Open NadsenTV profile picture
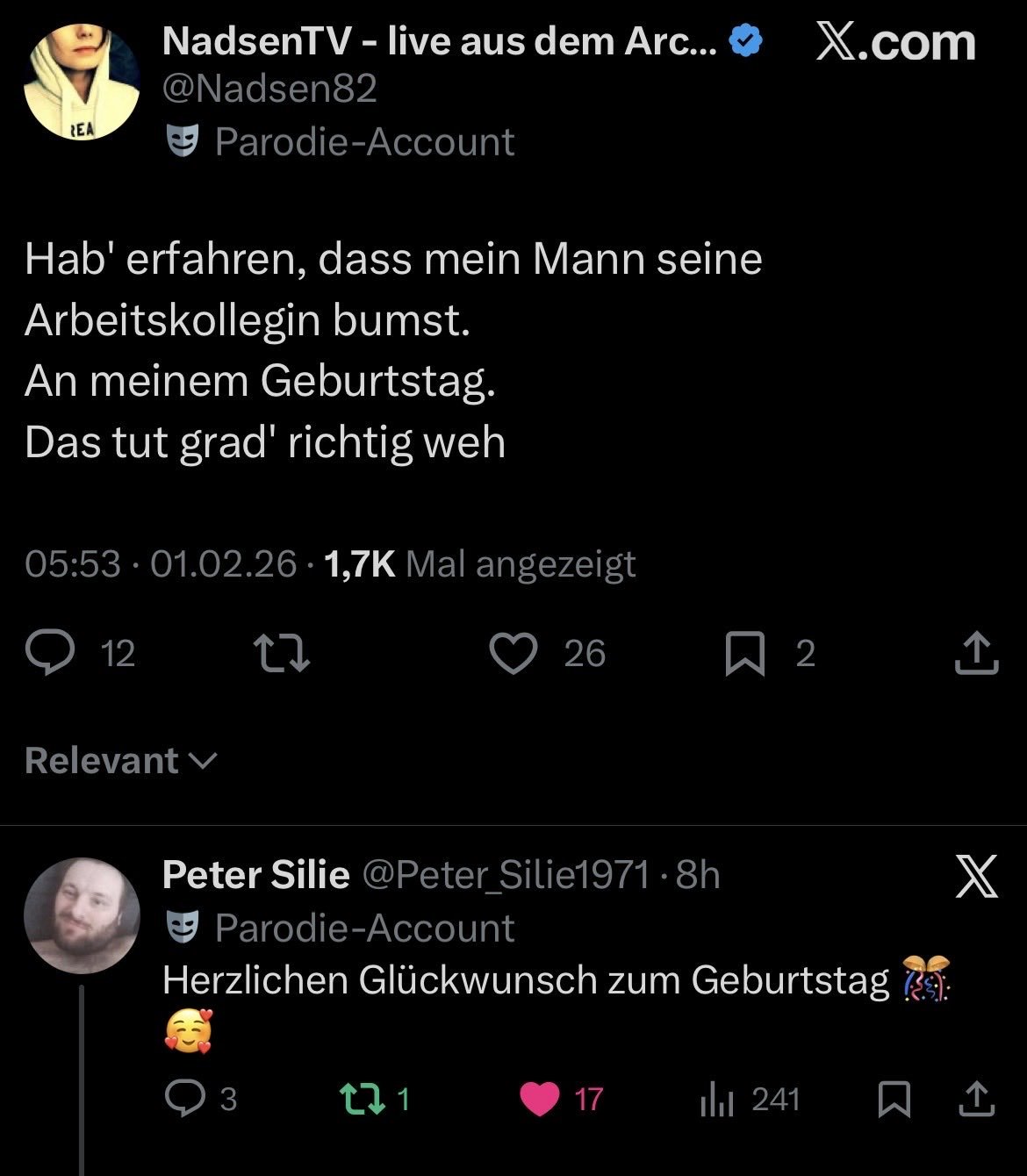1027x1176 pixels. [81, 81]
